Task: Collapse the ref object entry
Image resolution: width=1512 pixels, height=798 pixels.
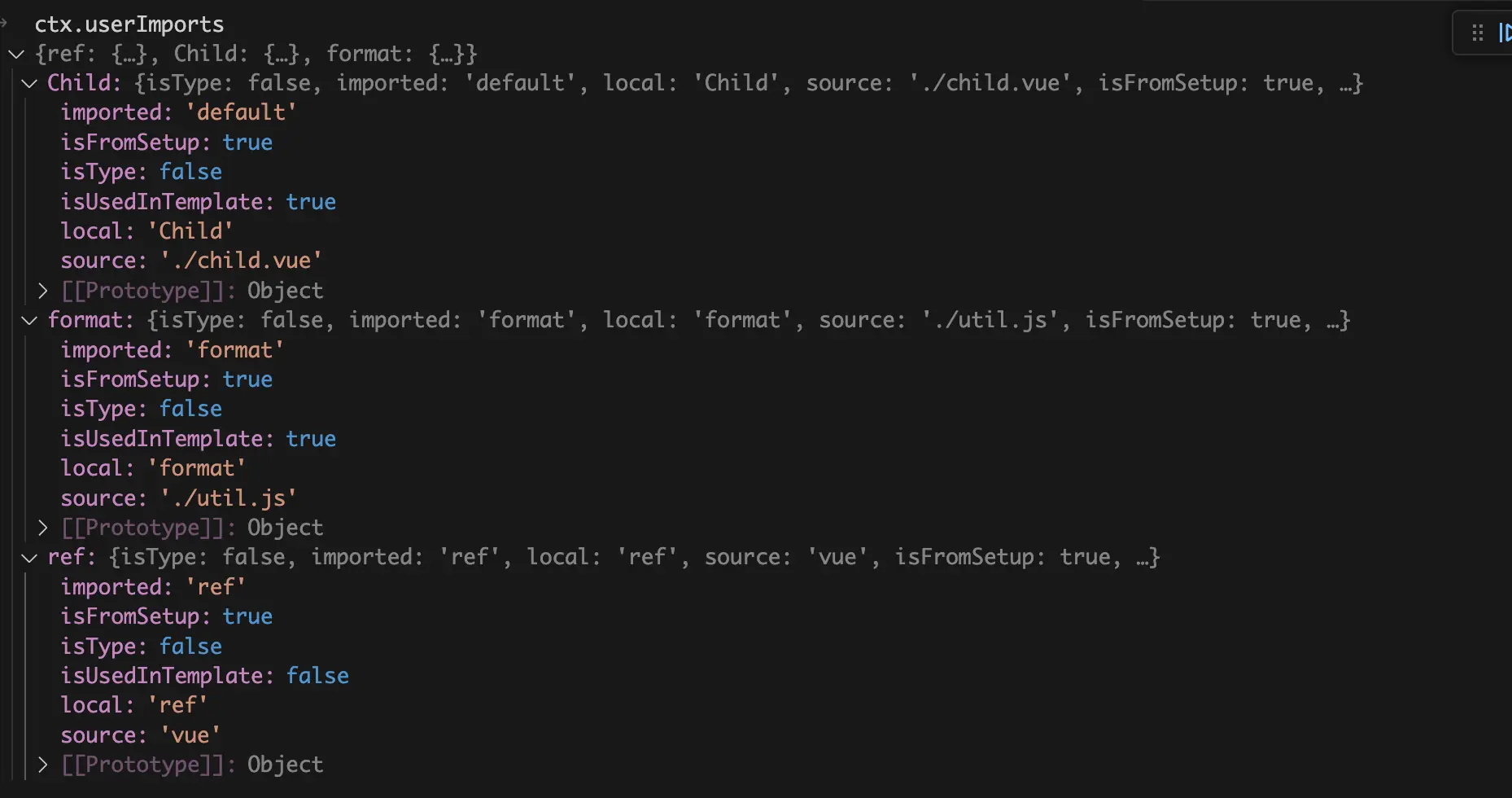Action: [30, 556]
